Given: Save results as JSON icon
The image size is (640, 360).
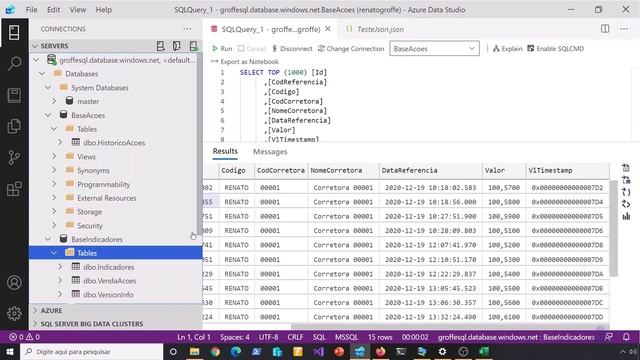Looking at the screenshot, I should [626, 192].
